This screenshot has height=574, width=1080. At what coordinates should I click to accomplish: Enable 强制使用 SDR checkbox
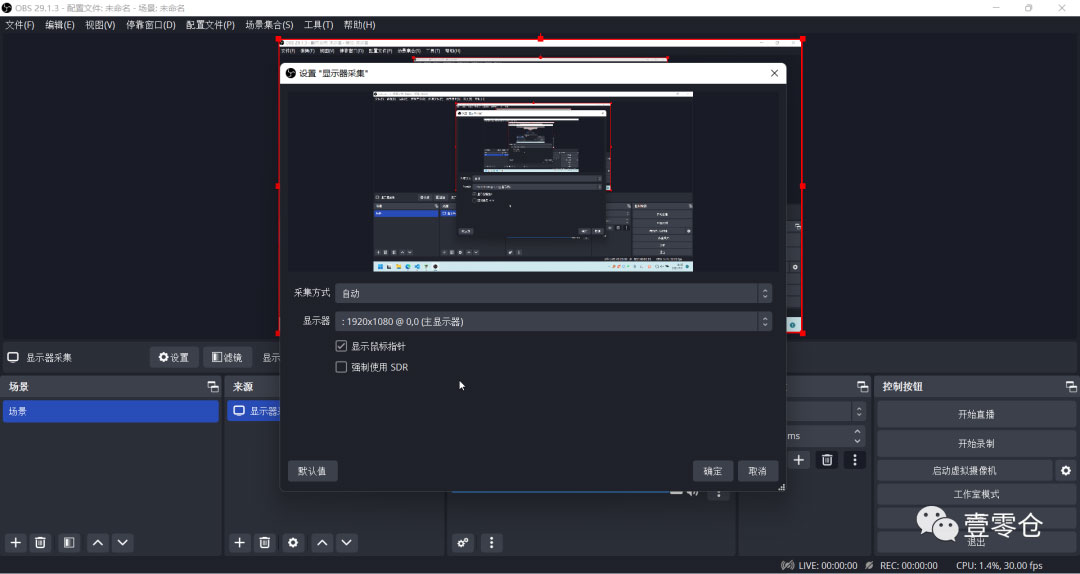pos(342,367)
